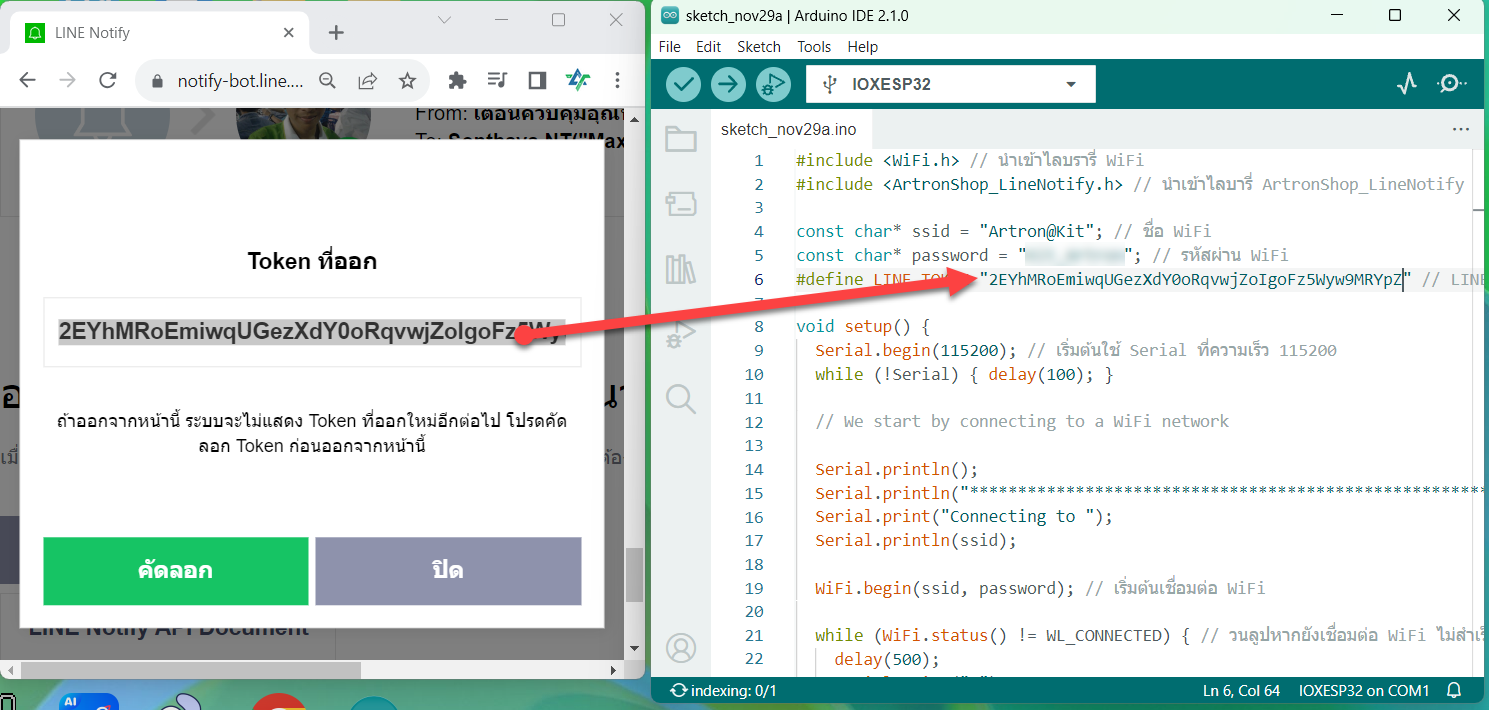Reload the LINE Notify page

click(108, 80)
